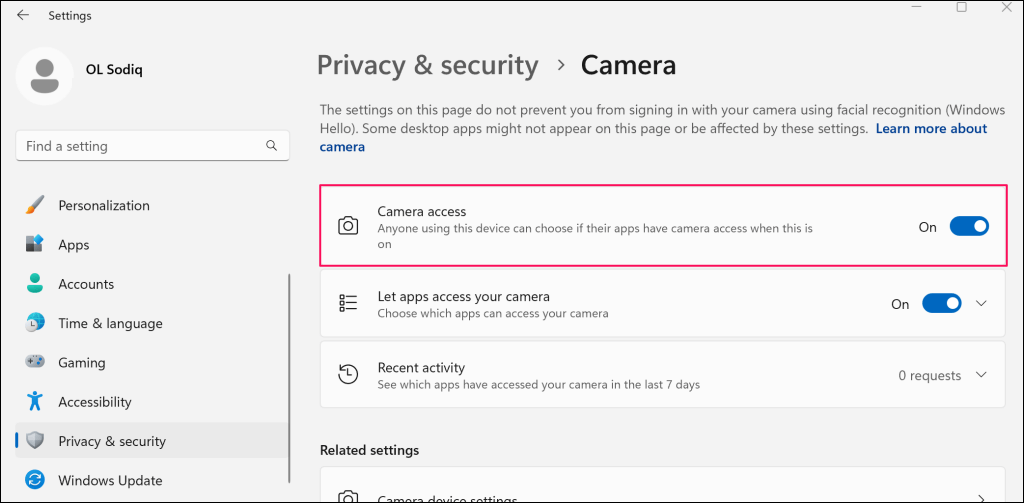Click the sidebar vertical scrollbar
Image resolution: width=1024 pixels, height=503 pixels.
(x=289, y=380)
